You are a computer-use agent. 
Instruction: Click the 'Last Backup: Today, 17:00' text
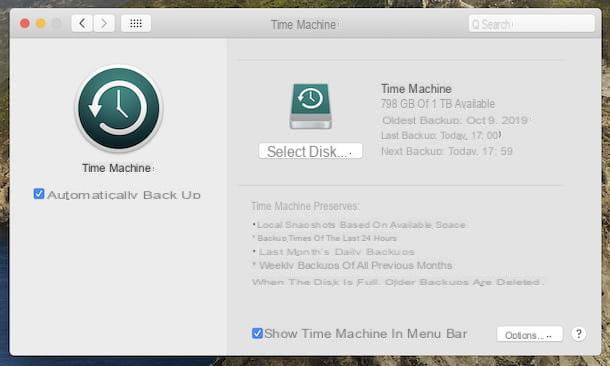coord(441,135)
